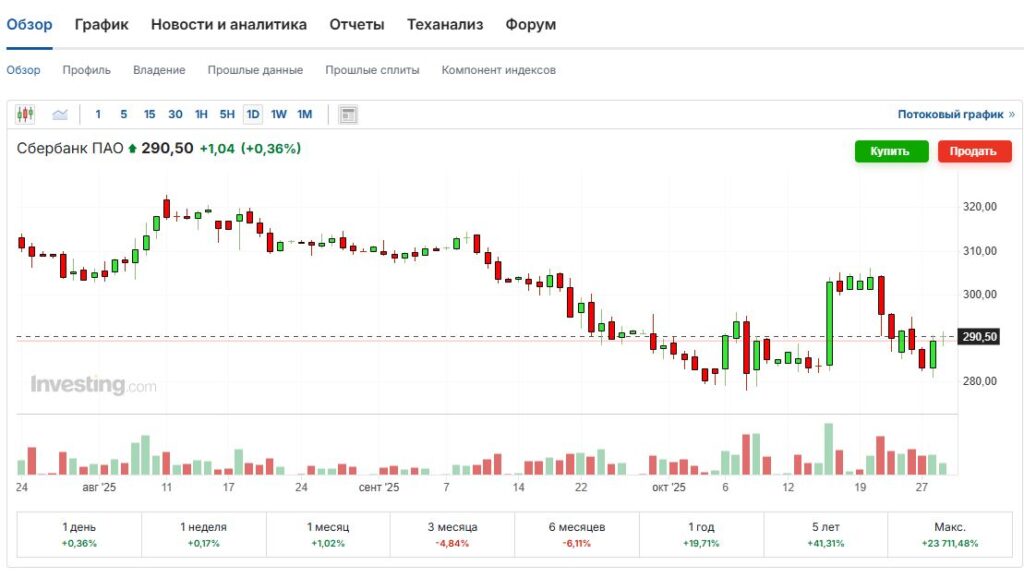The width and height of the screenshot is (1024, 578).
Task: Switch to the area chart icon
Action: [60, 115]
